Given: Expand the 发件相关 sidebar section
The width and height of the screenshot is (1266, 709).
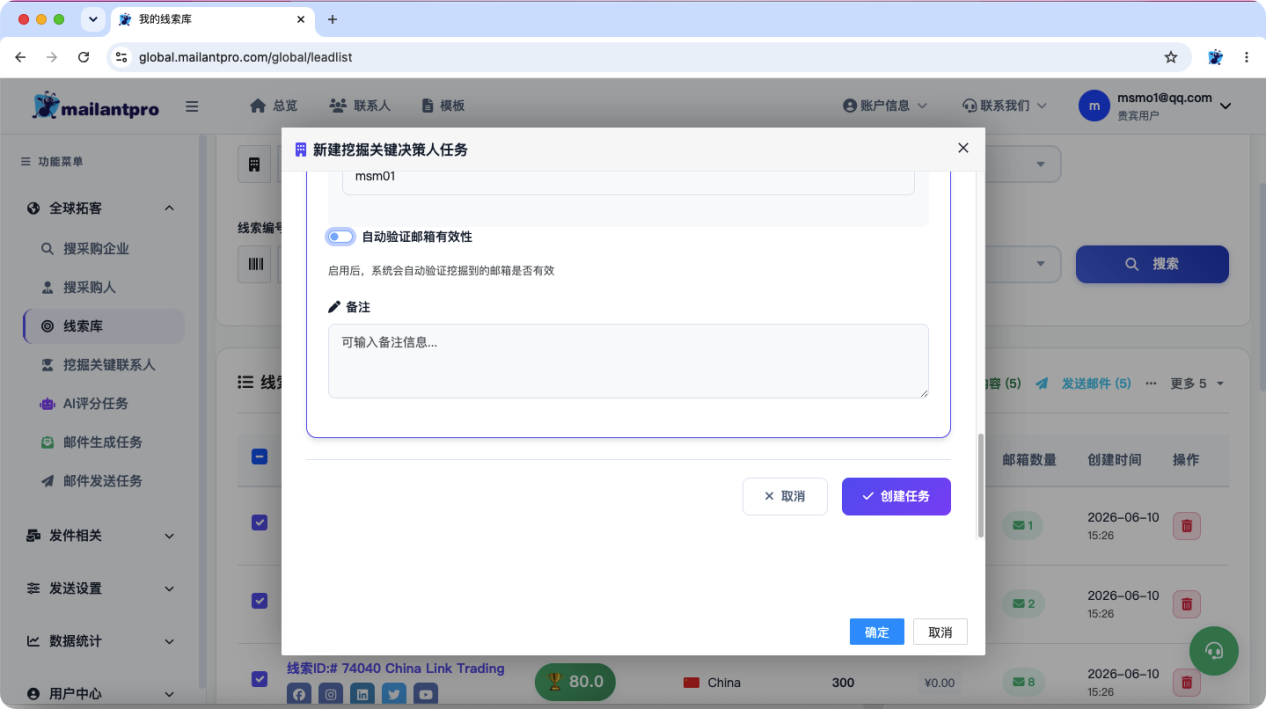Looking at the screenshot, I should pos(100,536).
